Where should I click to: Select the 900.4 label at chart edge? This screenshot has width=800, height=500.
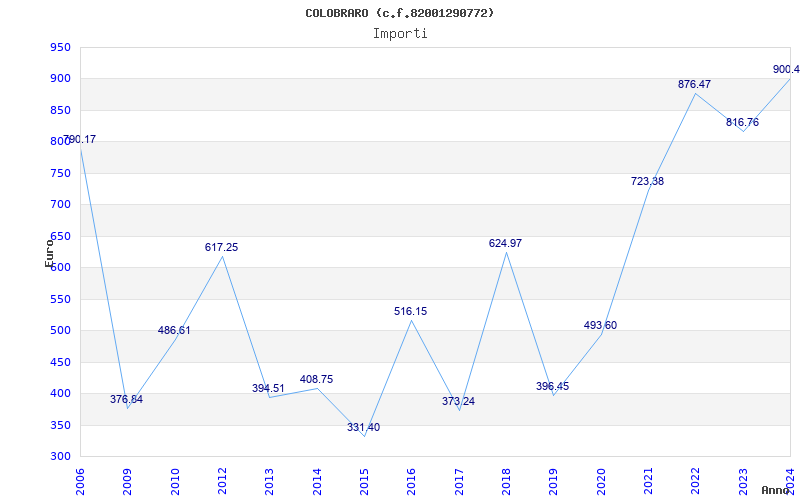(786, 69)
